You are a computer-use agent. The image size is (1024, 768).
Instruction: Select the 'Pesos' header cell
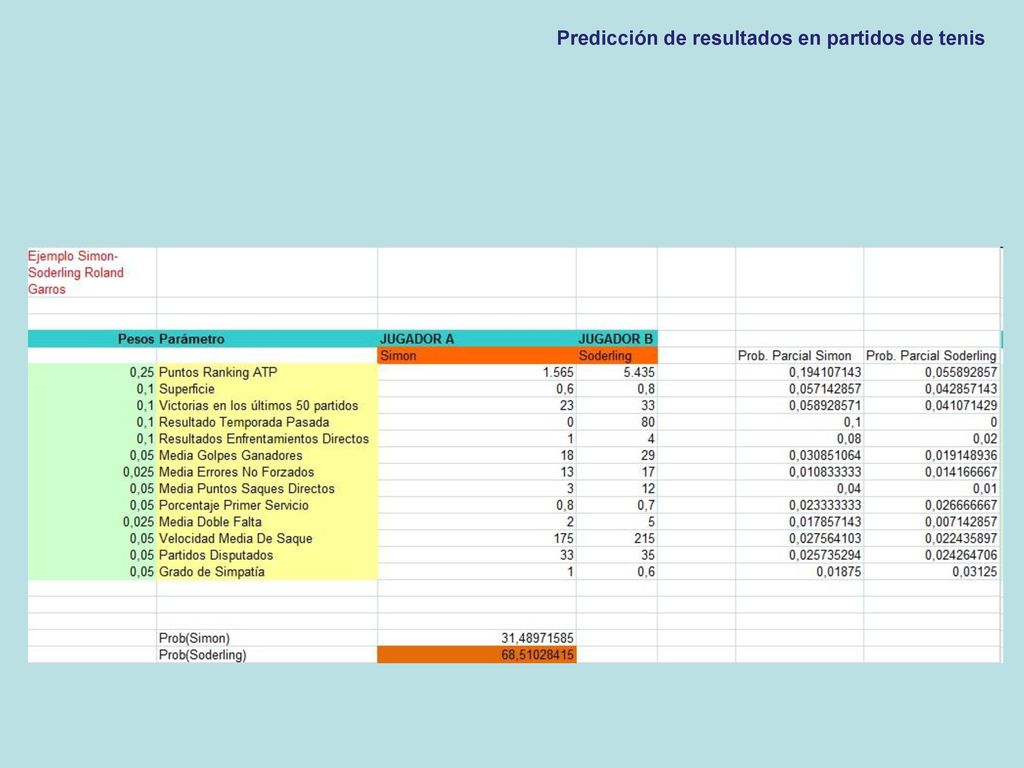[x=92, y=339]
